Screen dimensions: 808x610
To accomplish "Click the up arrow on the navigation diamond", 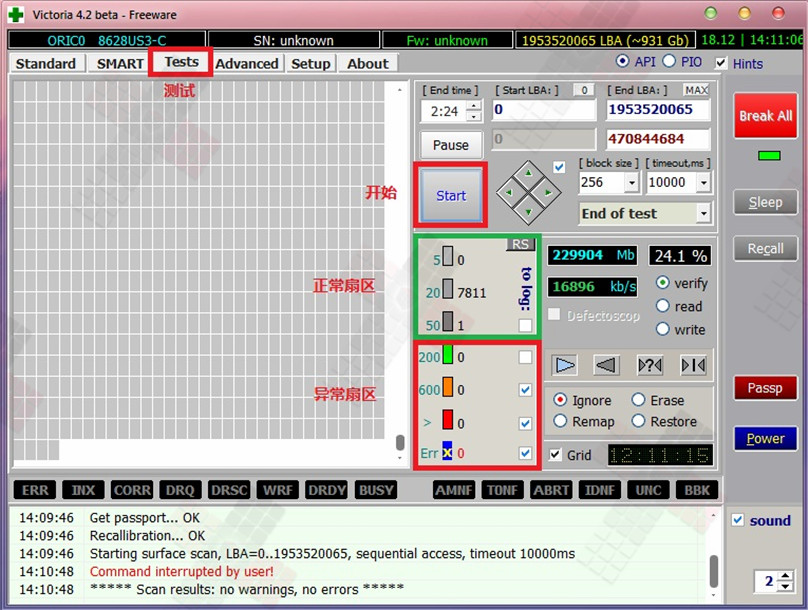I will click(x=529, y=169).
